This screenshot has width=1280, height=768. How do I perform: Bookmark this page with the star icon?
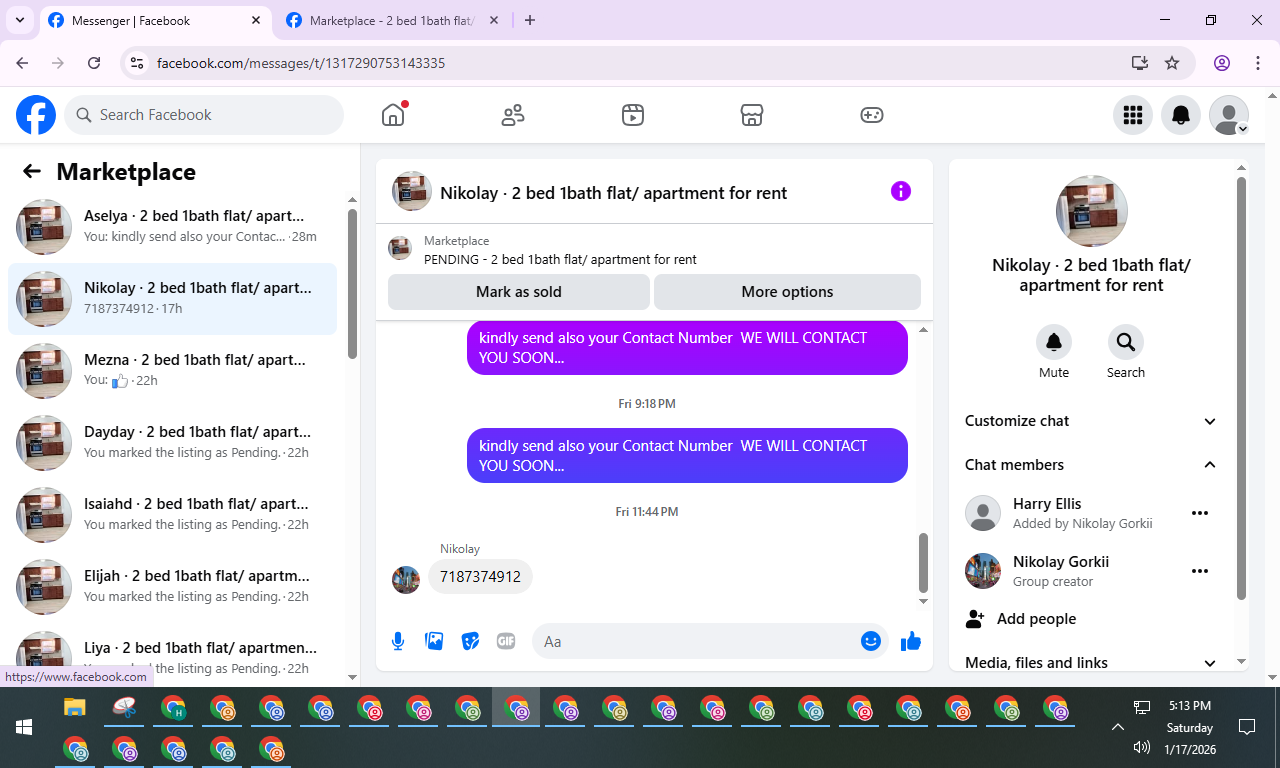1172,63
